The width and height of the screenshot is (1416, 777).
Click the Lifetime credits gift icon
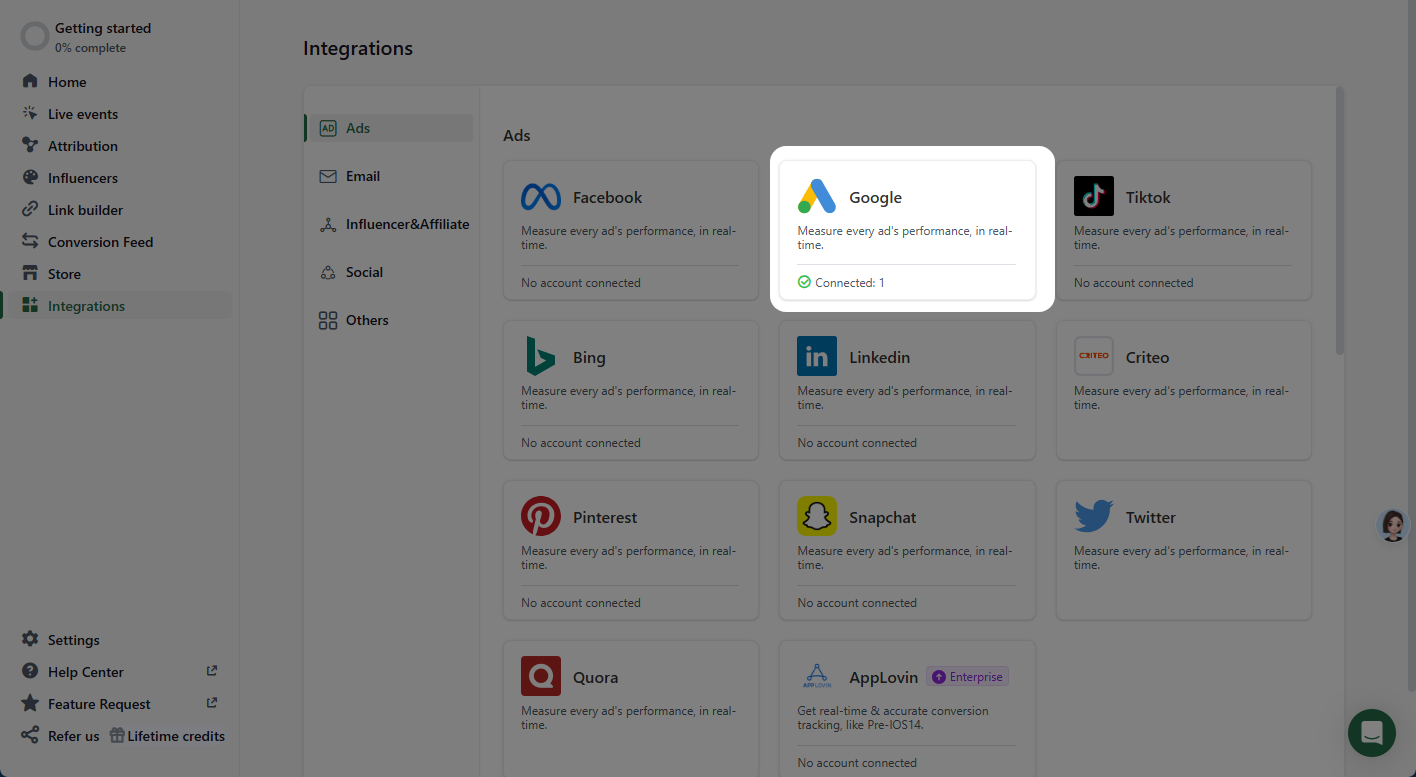[117, 735]
